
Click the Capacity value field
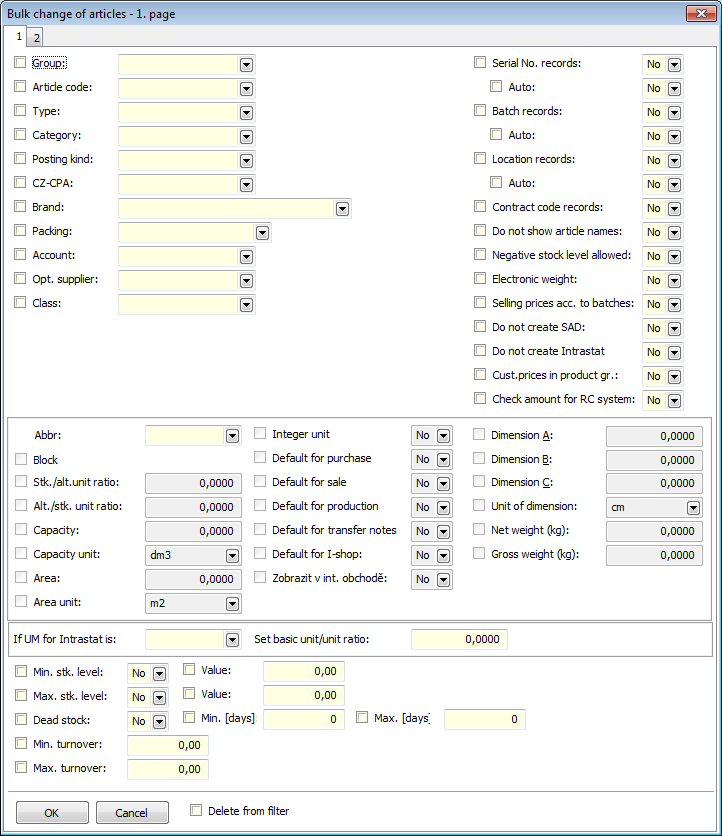(x=193, y=531)
